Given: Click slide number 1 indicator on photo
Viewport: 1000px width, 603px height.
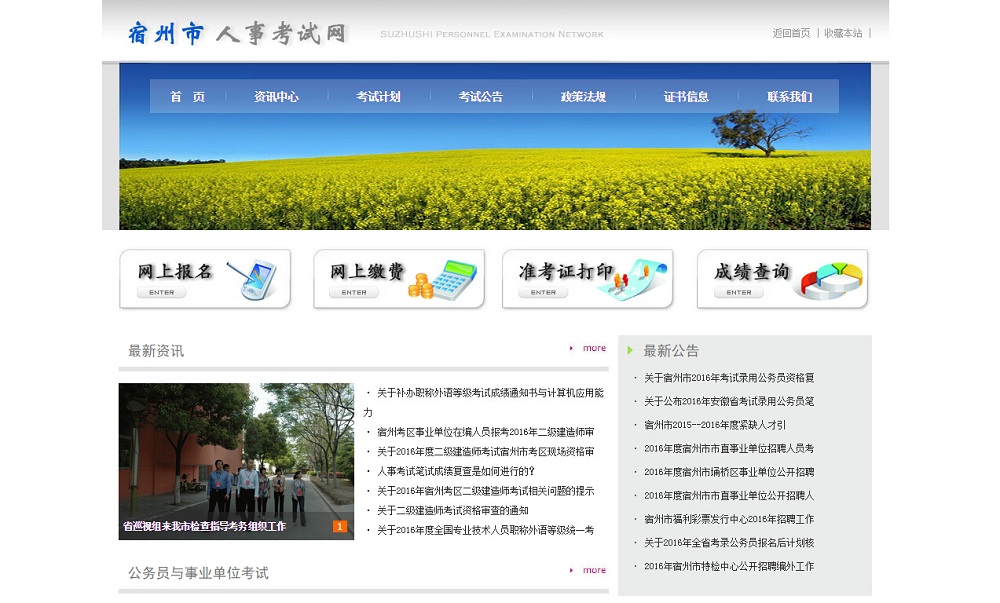Looking at the screenshot, I should coord(340,527).
